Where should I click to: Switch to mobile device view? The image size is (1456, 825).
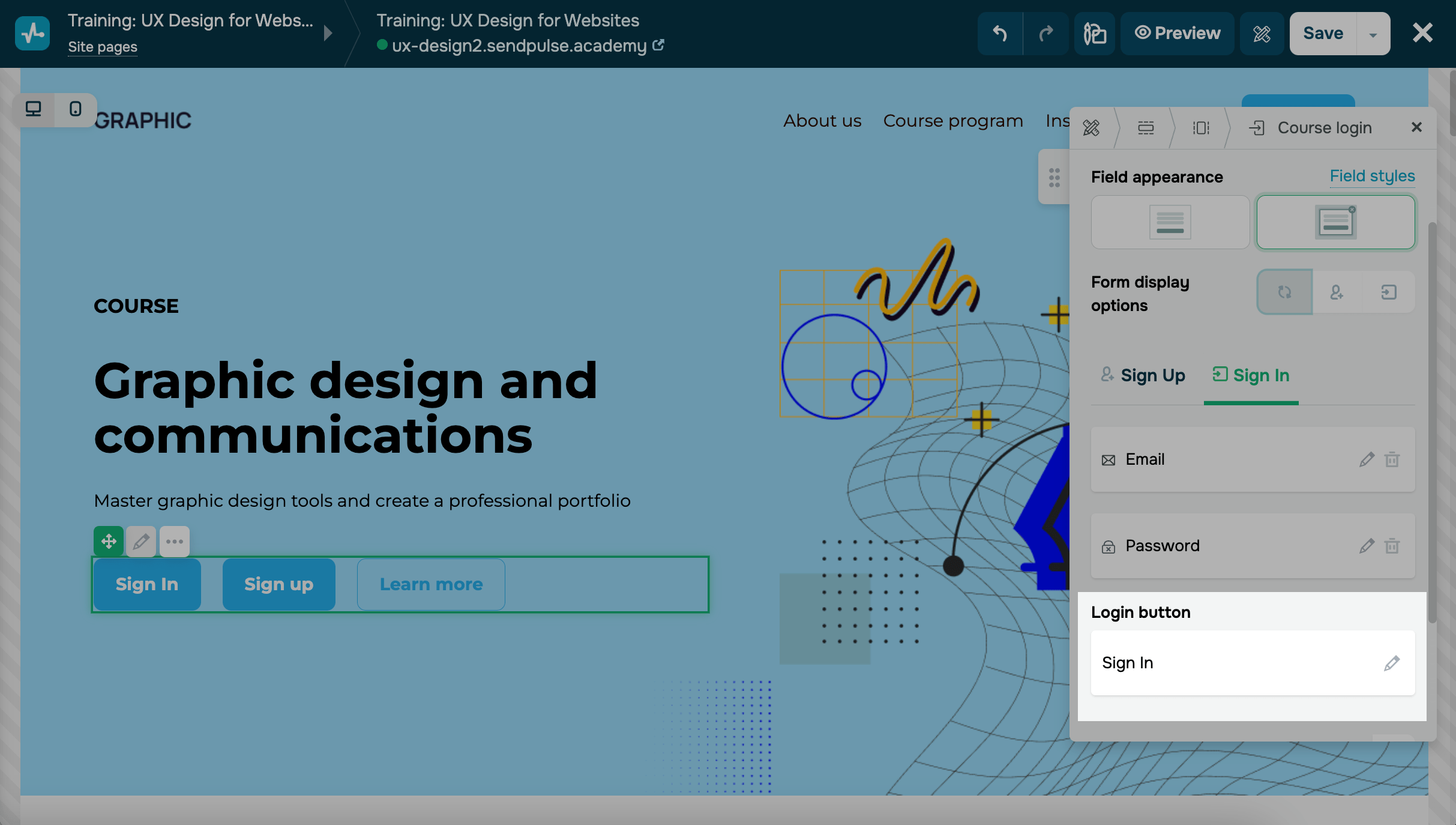tap(75, 109)
